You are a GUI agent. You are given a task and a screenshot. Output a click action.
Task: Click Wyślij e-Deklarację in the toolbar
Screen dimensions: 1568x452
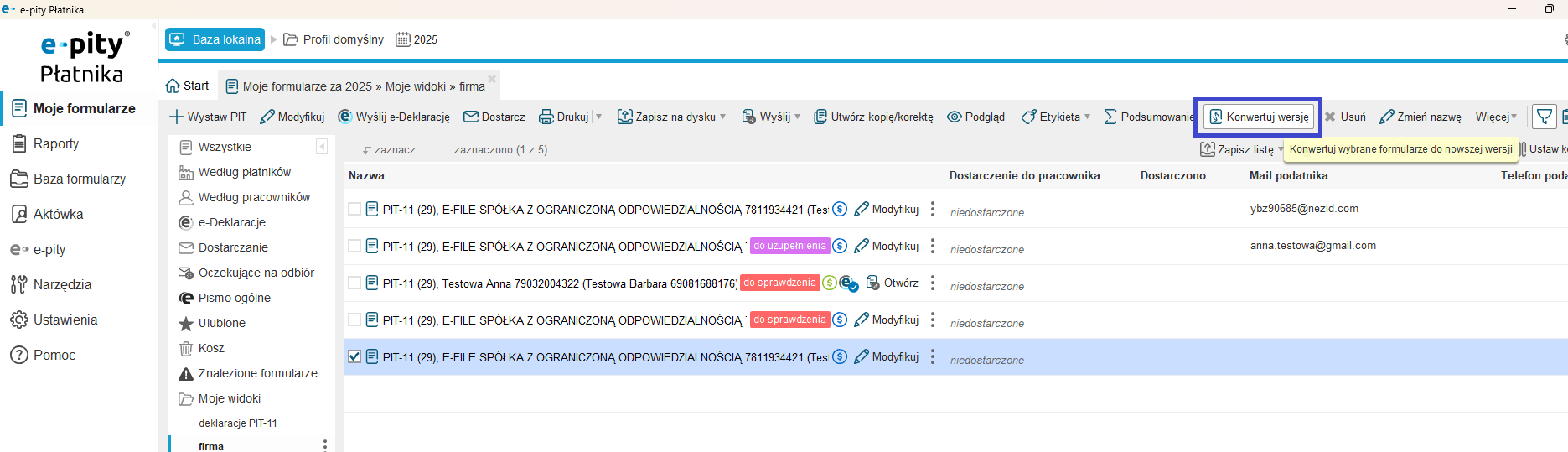[x=394, y=117]
